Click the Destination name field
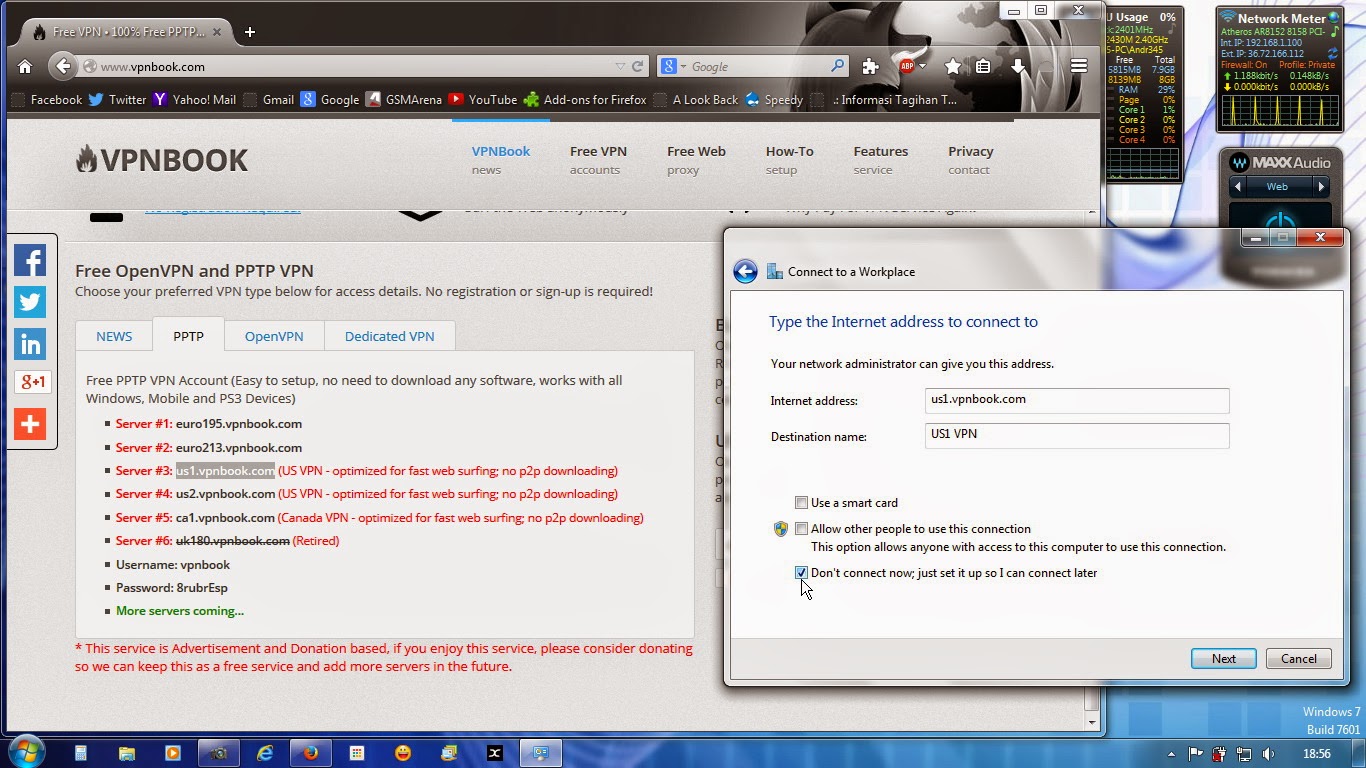 click(1077, 436)
